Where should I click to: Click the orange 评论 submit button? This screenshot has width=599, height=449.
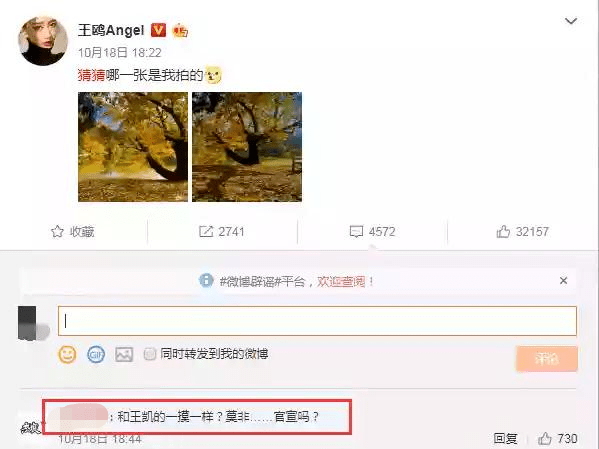point(547,358)
